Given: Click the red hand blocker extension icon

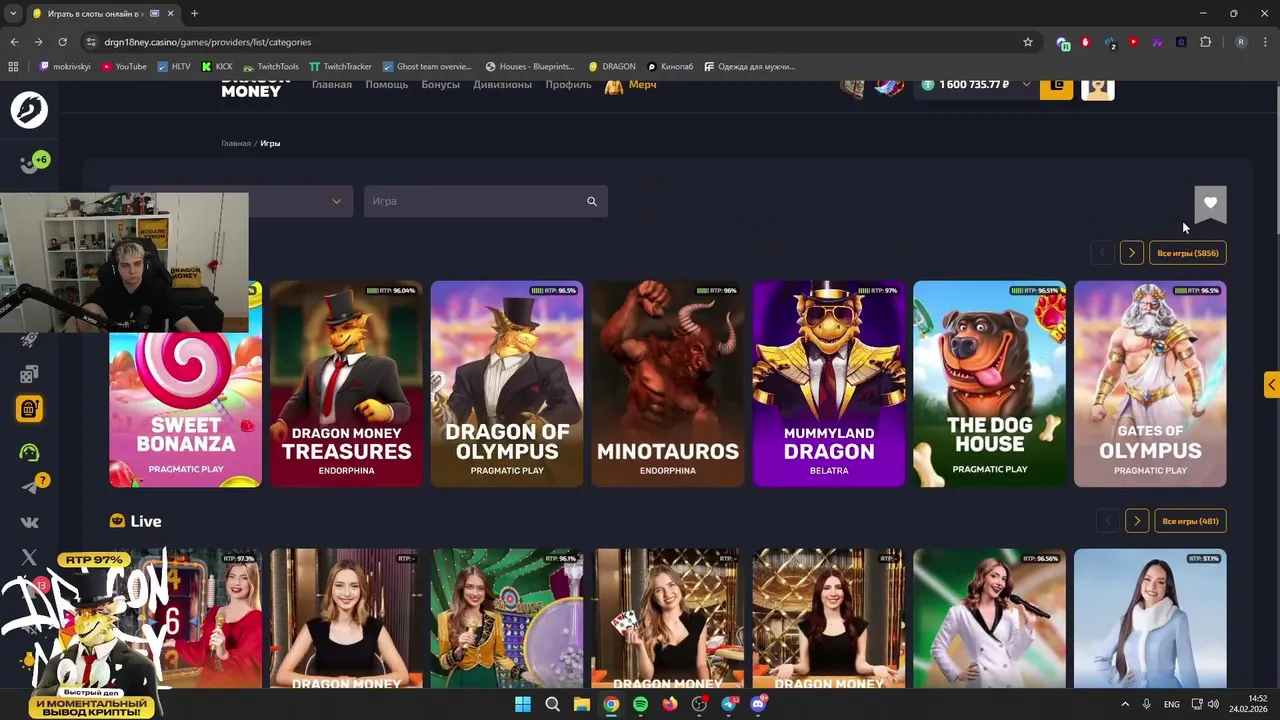Looking at the screenshot, I should (x=1085, y=42).
